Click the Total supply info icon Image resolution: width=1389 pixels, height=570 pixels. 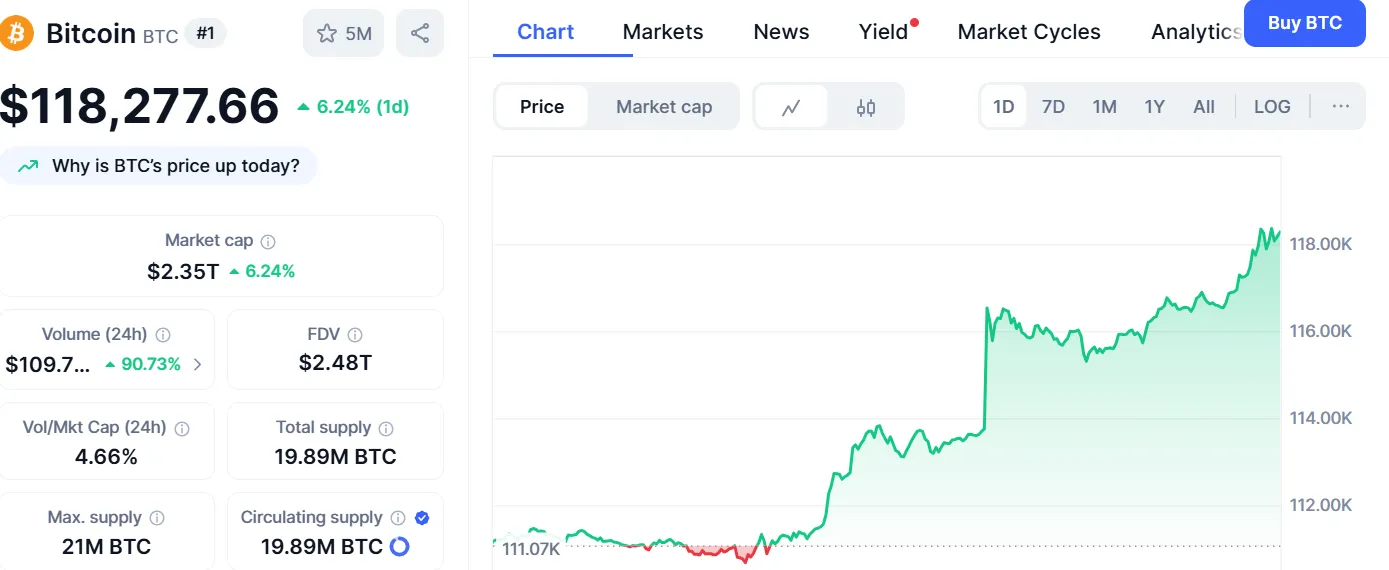click(386, 428)
